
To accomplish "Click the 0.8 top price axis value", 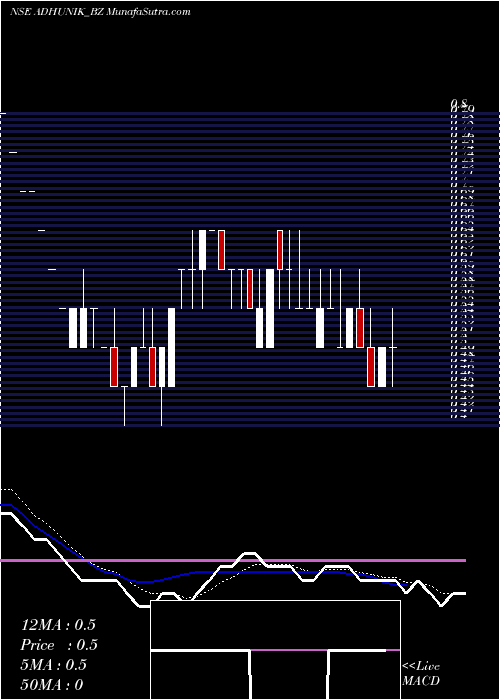I will (459, 104).
